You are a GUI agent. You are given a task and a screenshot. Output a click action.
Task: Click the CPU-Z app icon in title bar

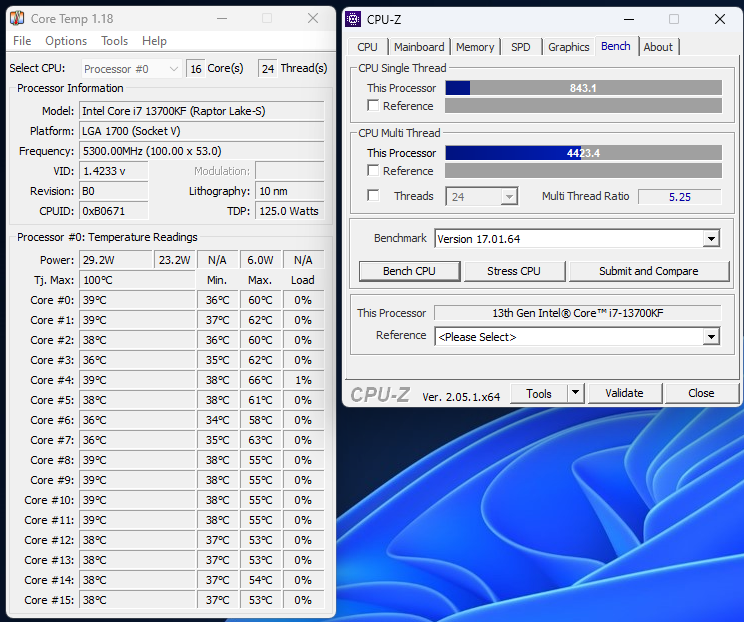[353, 19]
